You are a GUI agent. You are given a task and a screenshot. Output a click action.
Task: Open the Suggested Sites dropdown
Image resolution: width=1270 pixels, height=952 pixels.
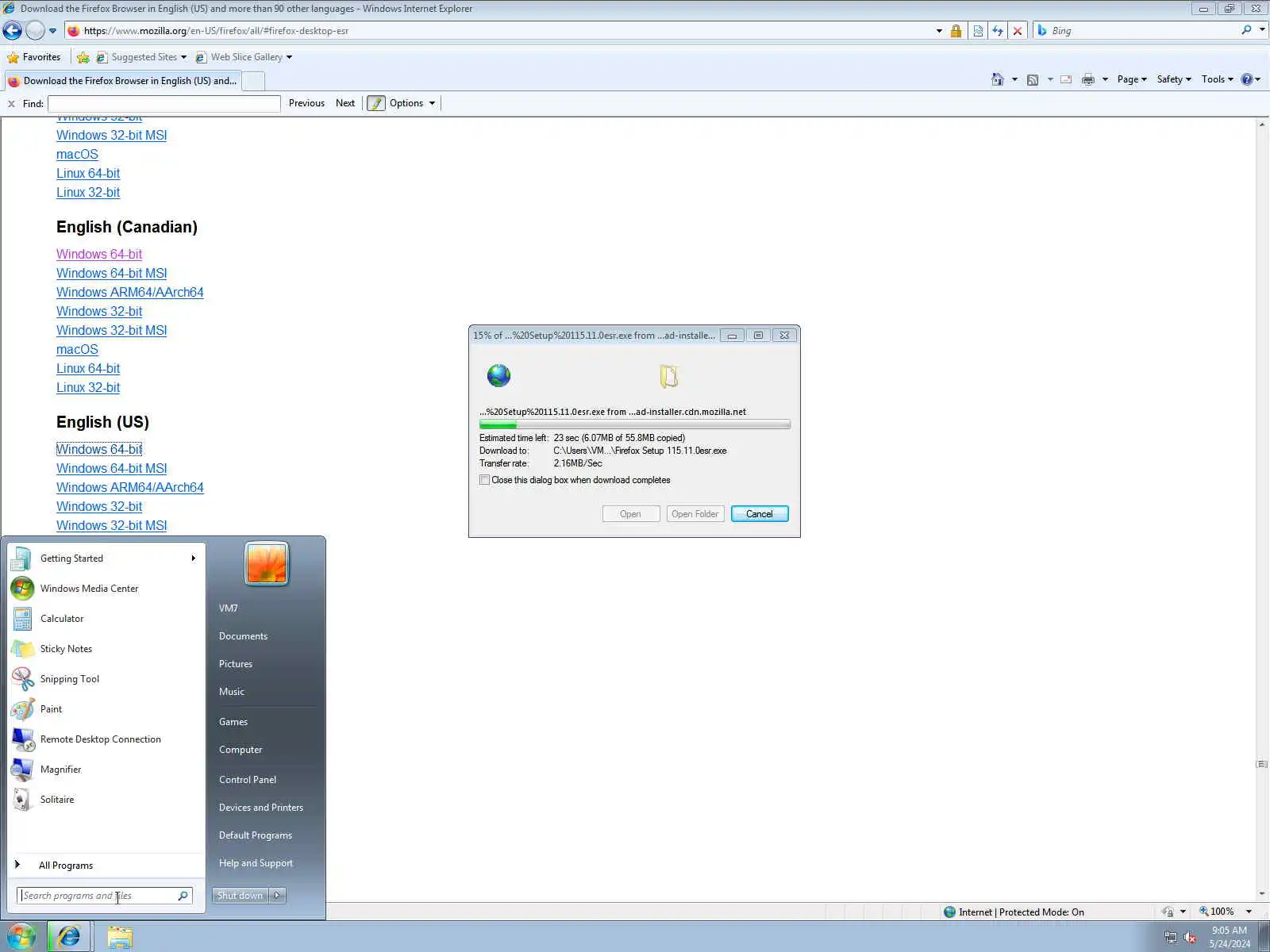pyautogui.click(x=183, y=57)
